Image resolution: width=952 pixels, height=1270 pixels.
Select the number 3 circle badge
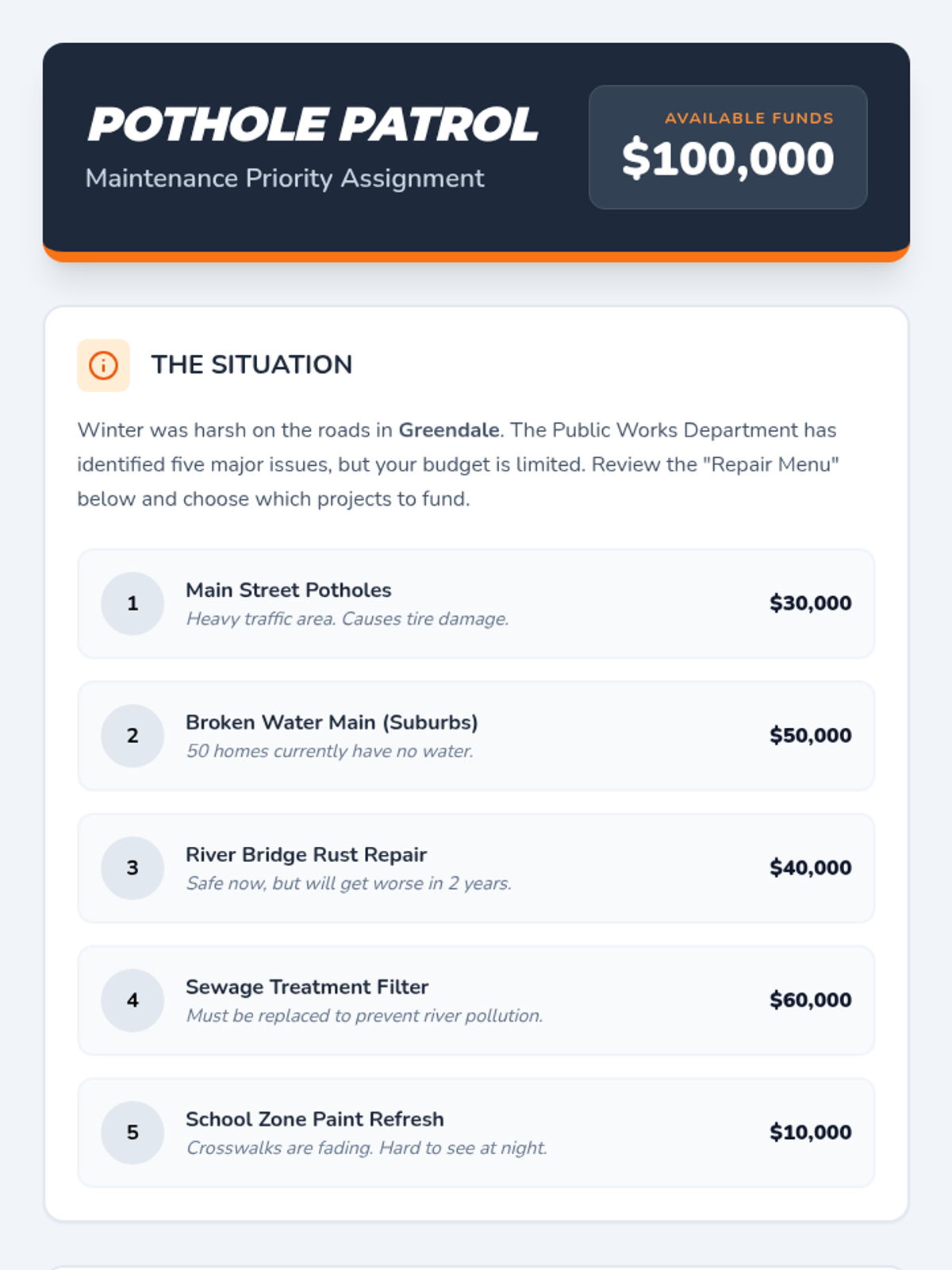132,868
